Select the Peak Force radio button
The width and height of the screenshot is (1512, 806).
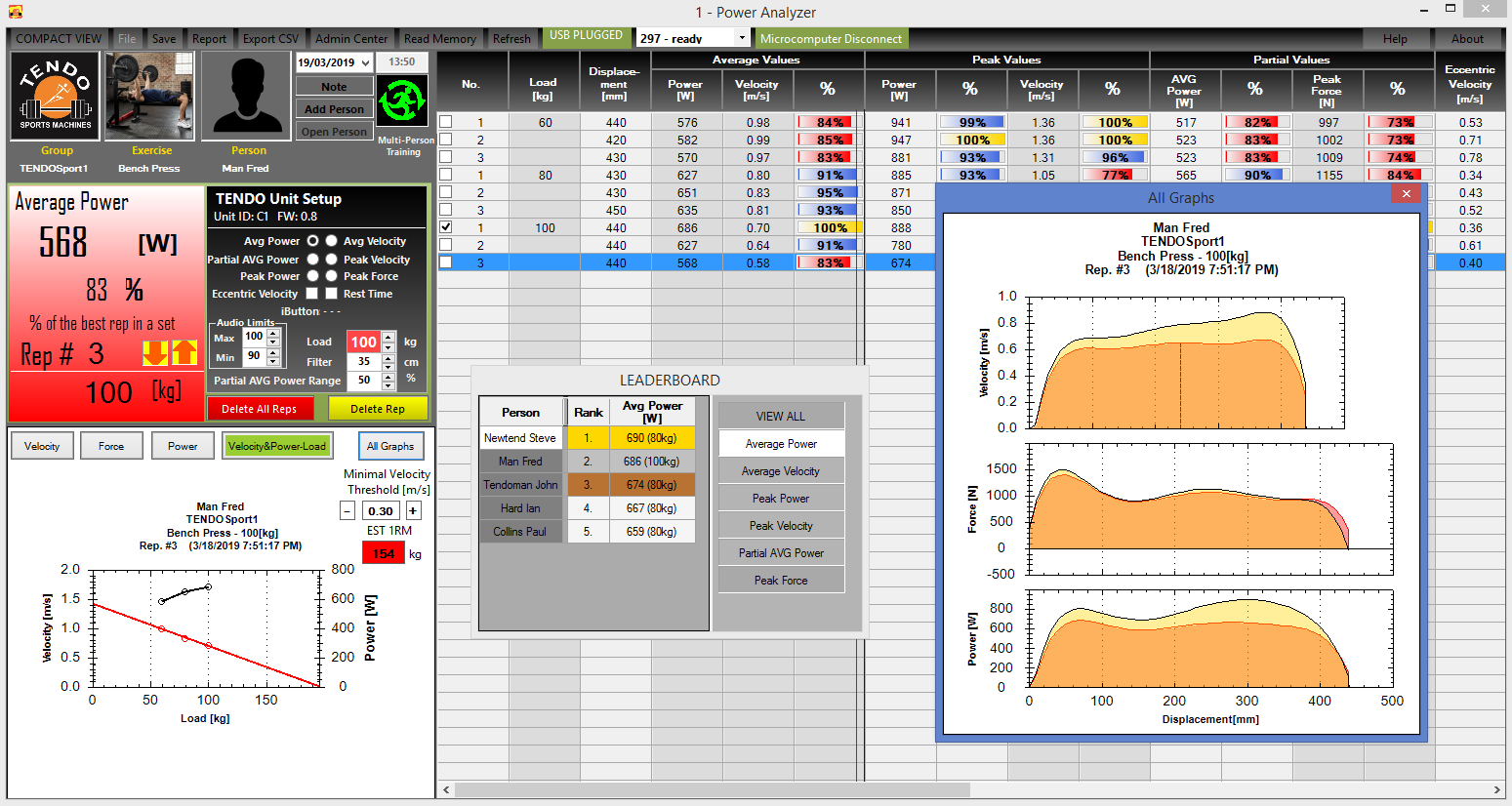coord(332,276)
